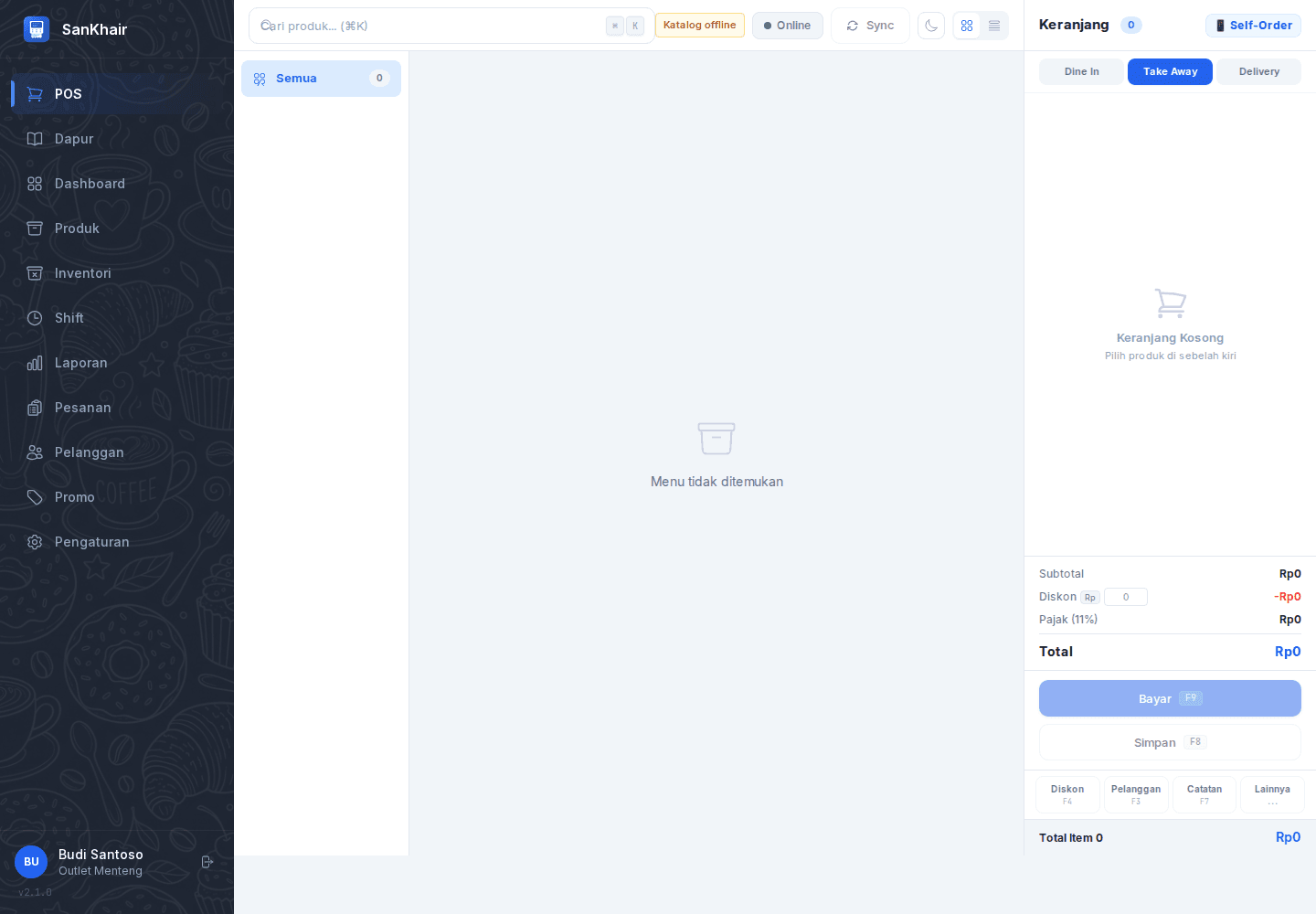Click the Subtotal label
1316x914 pixels.
click(x=1061, y=574)
